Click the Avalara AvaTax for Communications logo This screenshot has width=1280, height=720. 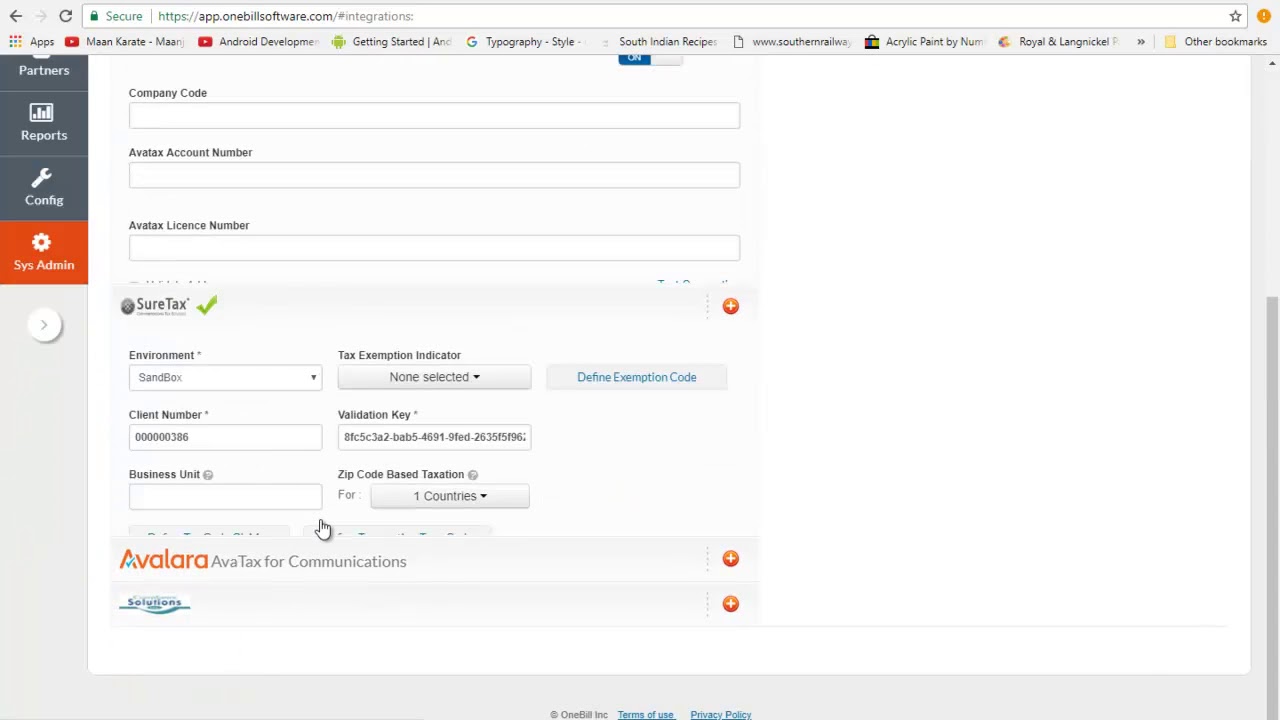click(263, 560)
